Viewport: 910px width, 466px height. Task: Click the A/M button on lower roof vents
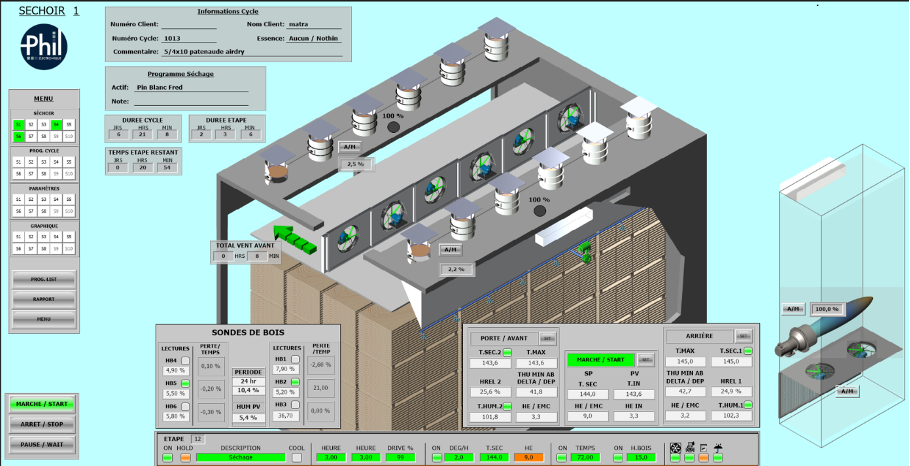click(x=450, y=250)
